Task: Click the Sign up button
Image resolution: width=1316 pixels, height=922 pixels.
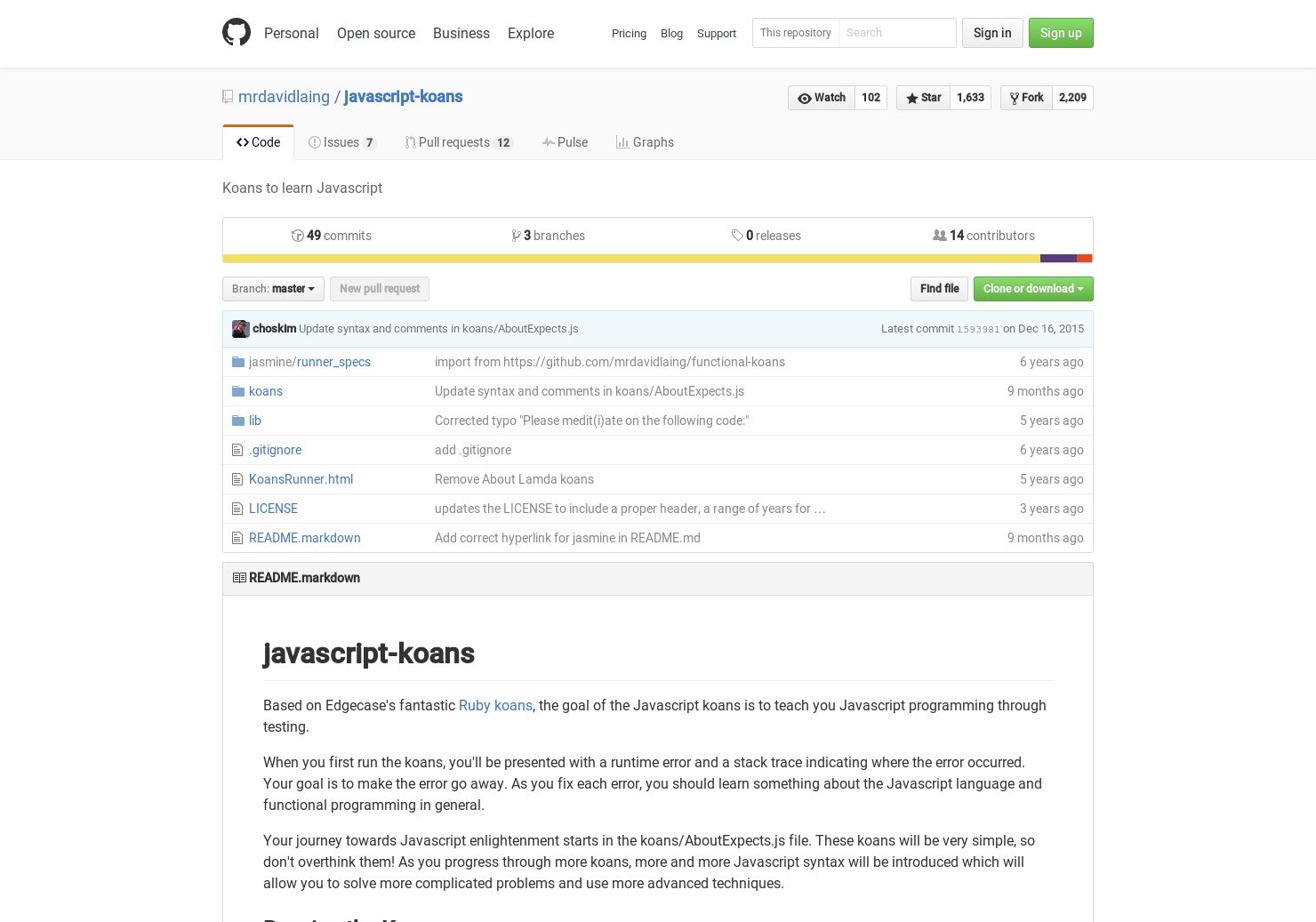Action: 1061,33
